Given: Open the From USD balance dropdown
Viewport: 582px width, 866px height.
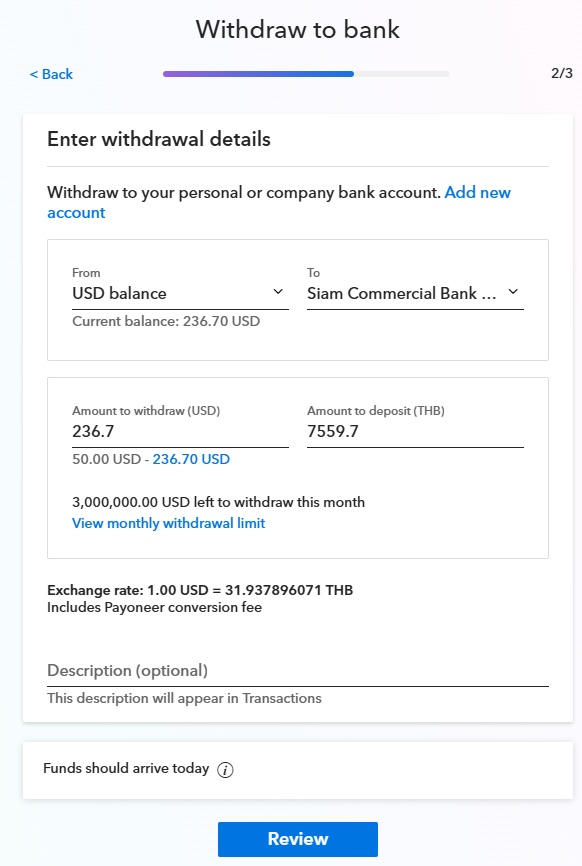Looking at the screenshot, I should click(x=180, y=293).
